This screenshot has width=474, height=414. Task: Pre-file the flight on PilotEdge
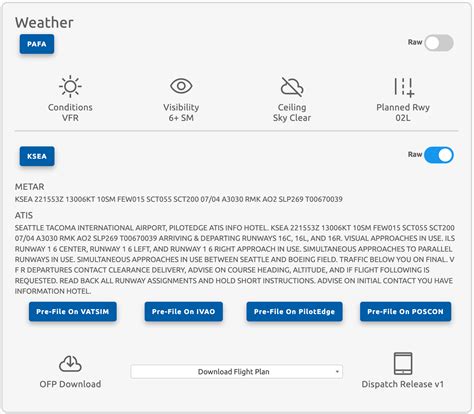[294, 312]
